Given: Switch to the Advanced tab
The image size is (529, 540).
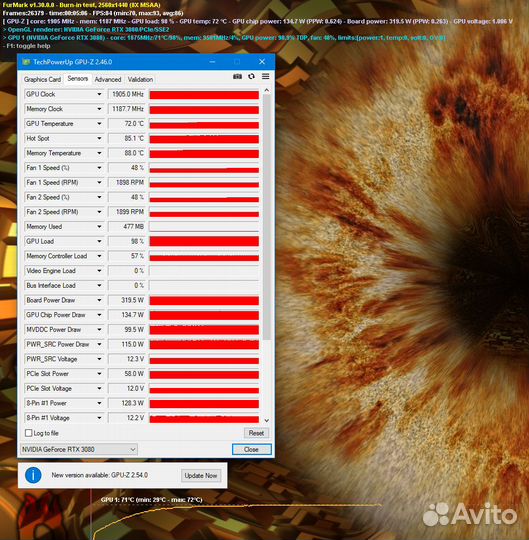Looking at the screenshot, I should (x=108, y=80).
